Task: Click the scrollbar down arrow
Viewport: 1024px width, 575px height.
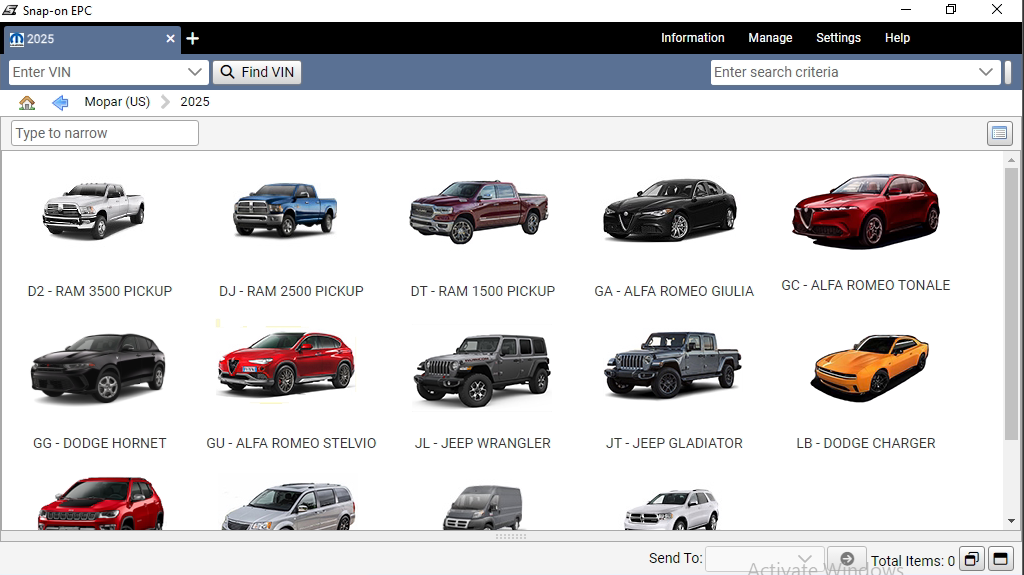Action: [x=1011, y=521]
